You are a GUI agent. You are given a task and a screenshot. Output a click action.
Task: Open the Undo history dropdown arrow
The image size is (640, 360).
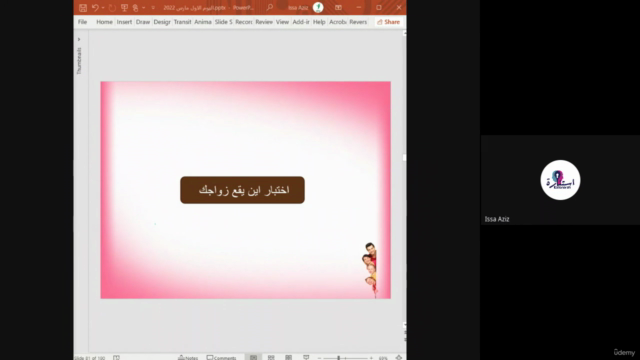coord(103,8)
